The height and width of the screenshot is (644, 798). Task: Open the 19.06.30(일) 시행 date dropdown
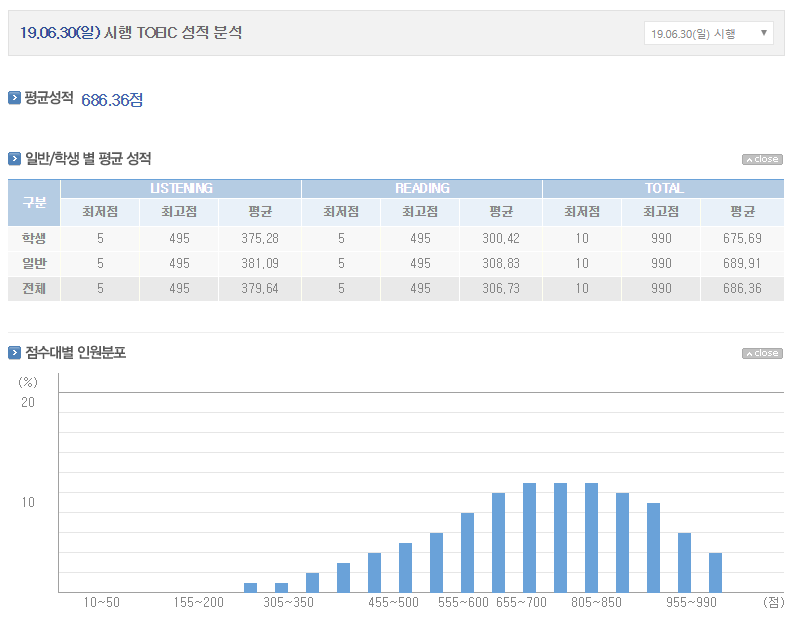pyautogui.click(x=708, y=33)
